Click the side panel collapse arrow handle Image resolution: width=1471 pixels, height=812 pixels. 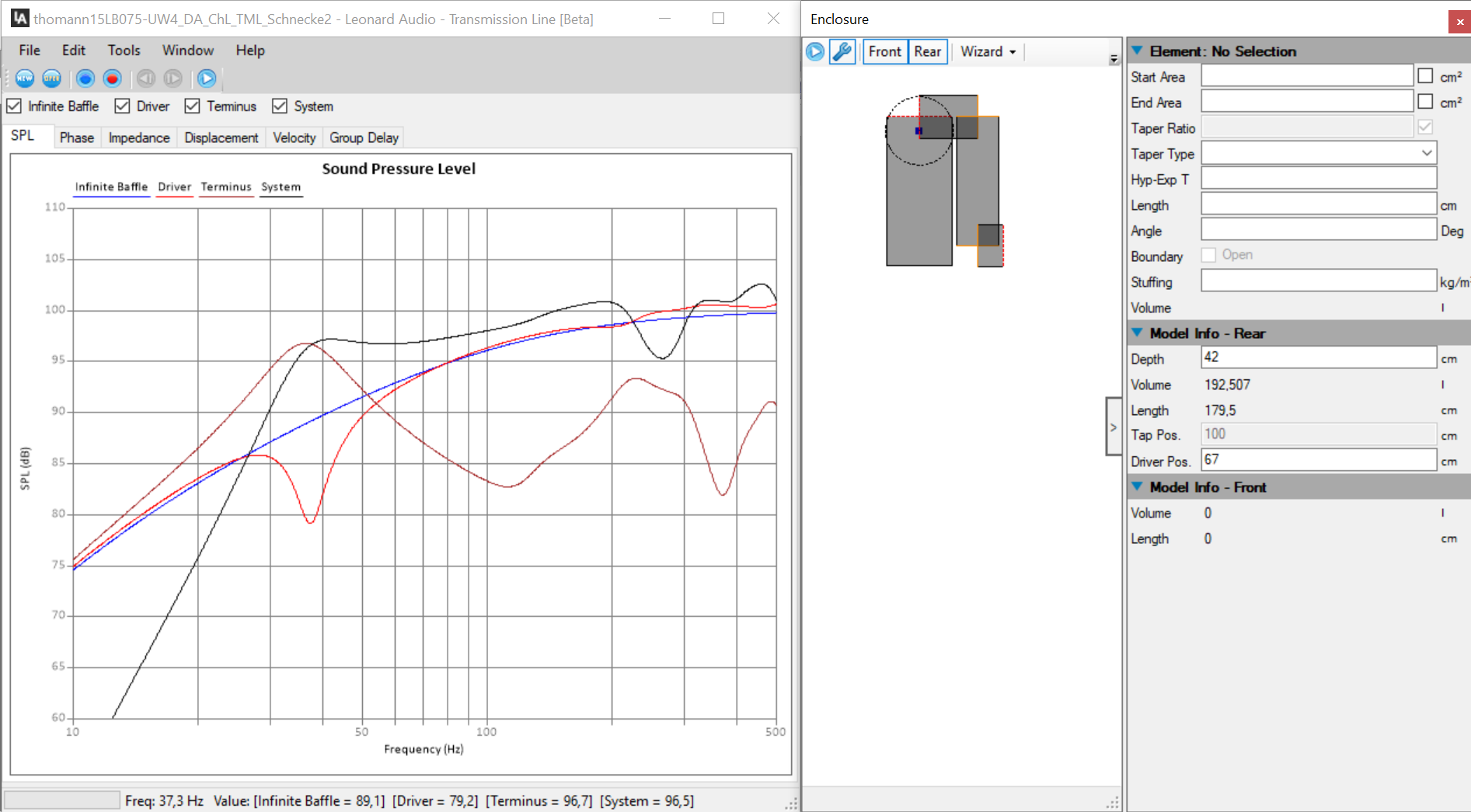tap(1113, 427)
